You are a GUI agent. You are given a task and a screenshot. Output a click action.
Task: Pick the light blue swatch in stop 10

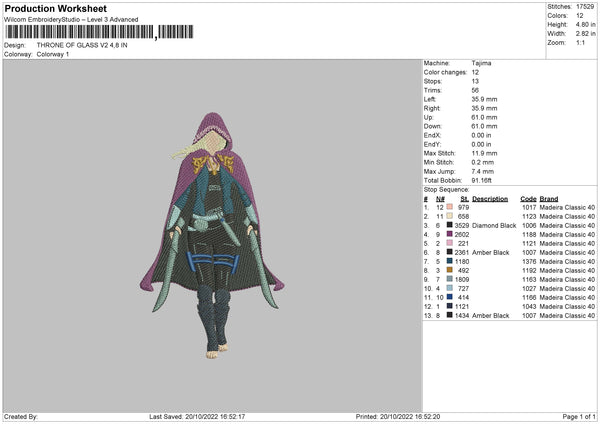tap(450, 288)
